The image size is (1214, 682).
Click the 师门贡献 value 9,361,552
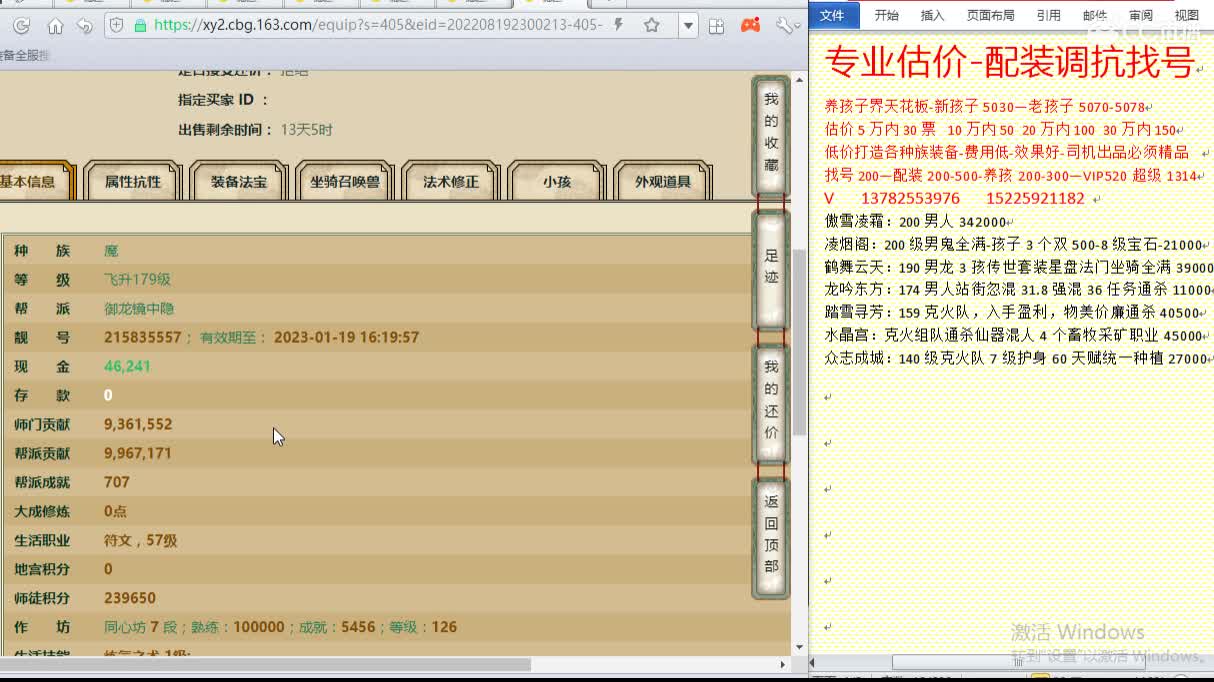[138, 424]
